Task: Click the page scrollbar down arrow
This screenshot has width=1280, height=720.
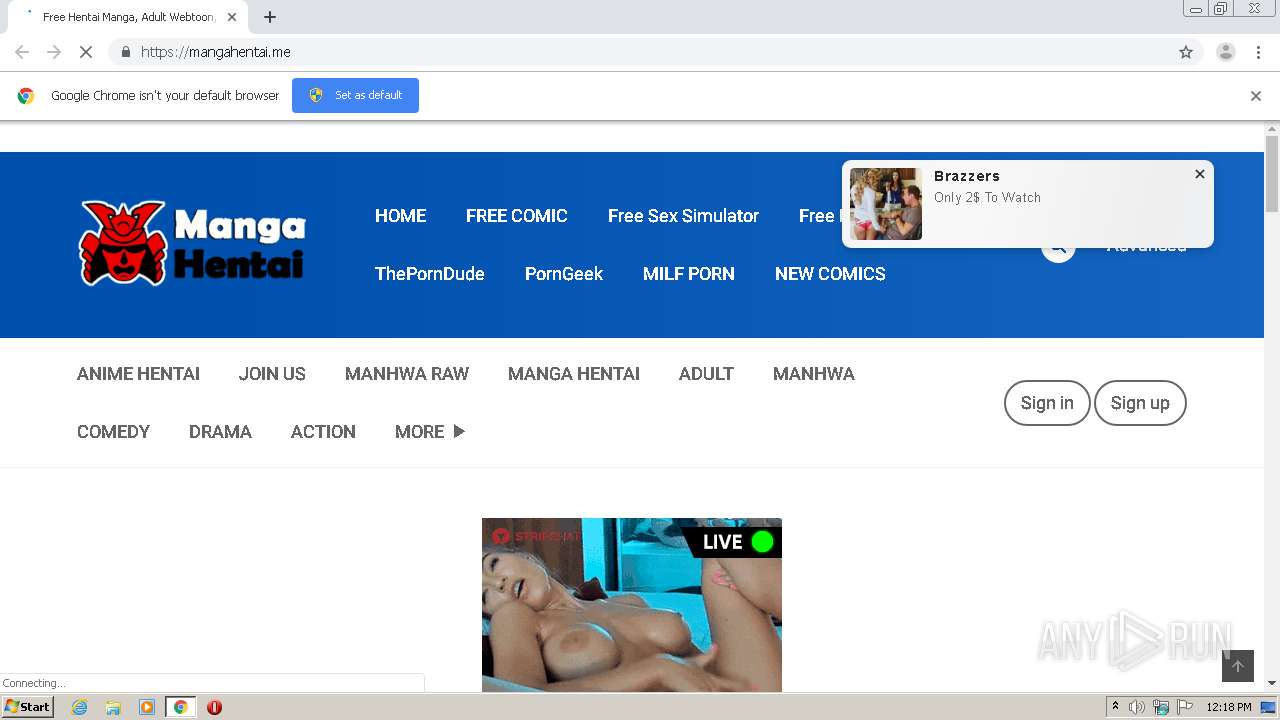Action: [1272, 683]
